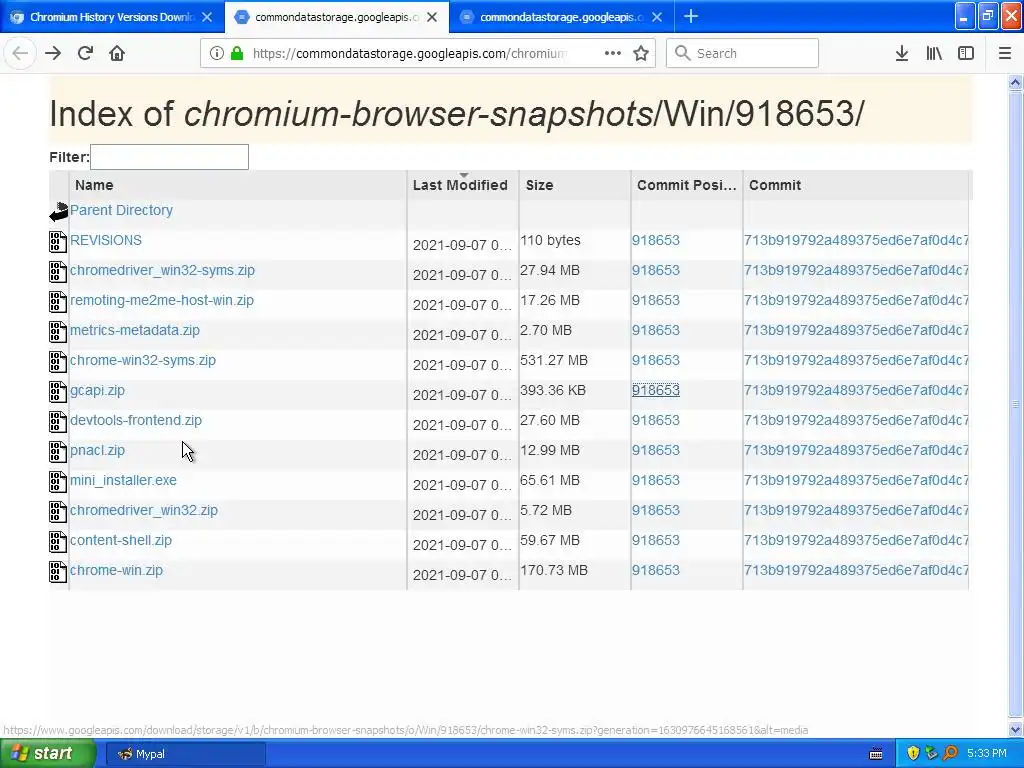Download mini_installer.exe
This screenshot has height=768, width=1024.
coord(123,480)
